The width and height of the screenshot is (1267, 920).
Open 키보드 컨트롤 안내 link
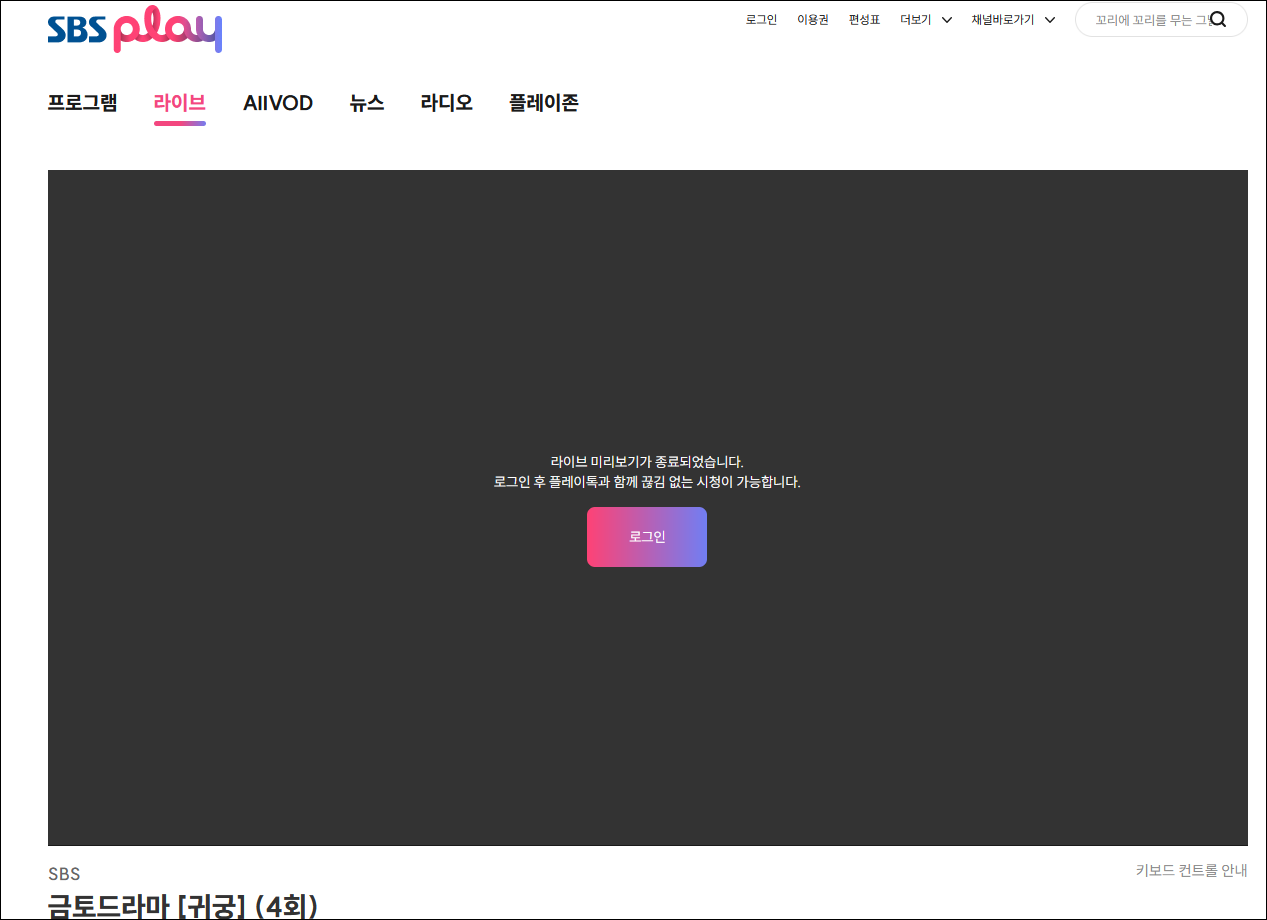(x=1191, y=871)
